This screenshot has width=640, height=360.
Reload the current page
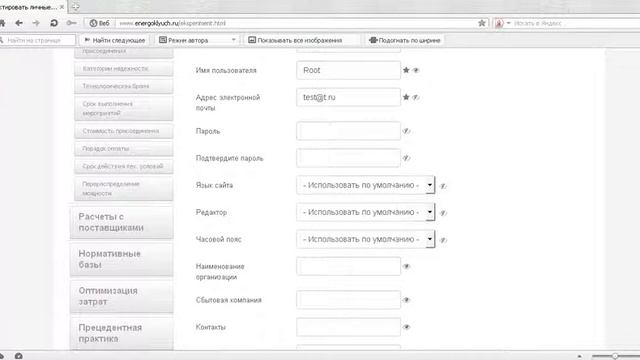pyautogui.click(x=54, y=23)
